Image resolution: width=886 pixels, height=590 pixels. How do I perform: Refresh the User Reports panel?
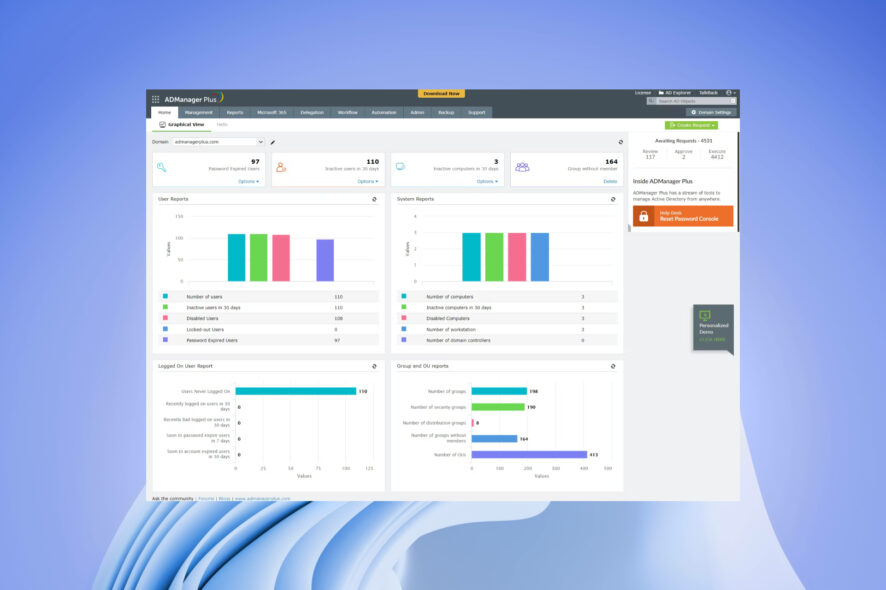[x=374, y=199]
